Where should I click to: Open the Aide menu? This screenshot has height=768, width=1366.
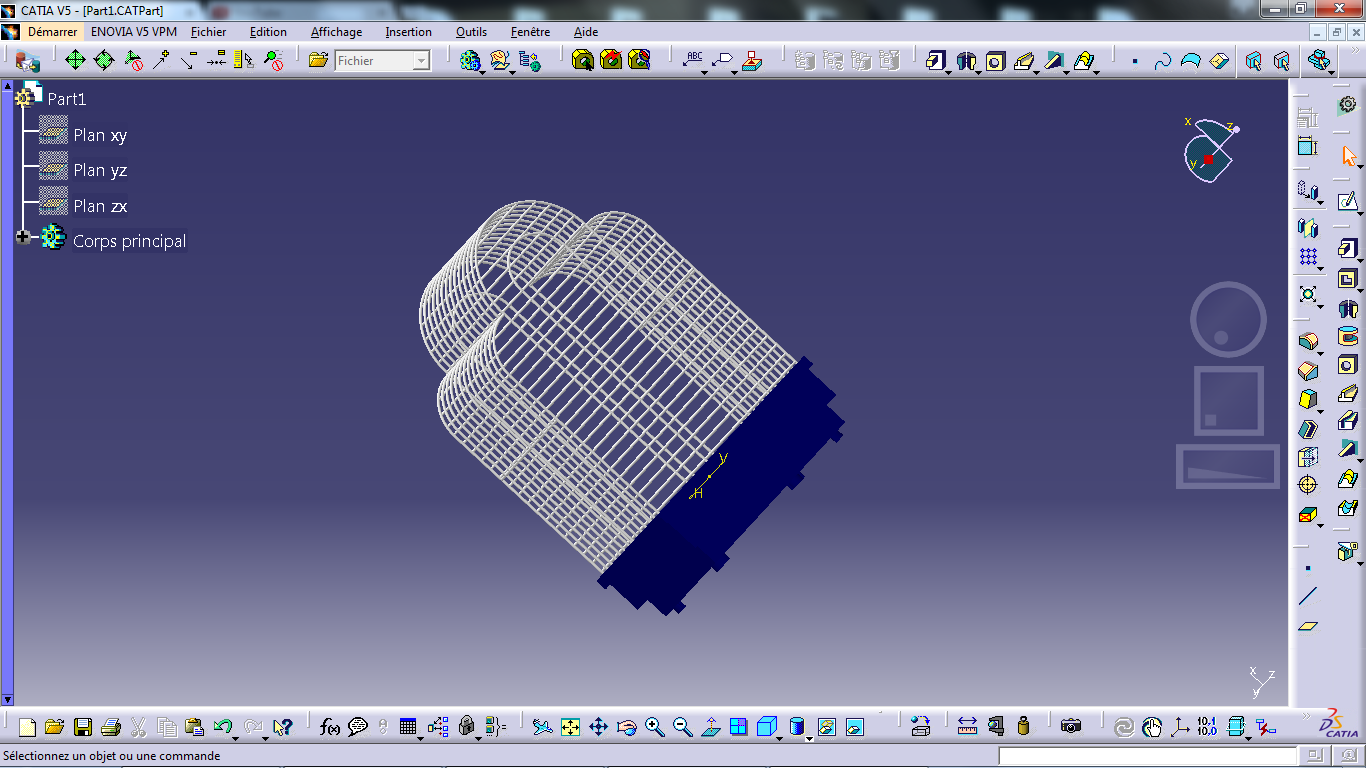586,32
